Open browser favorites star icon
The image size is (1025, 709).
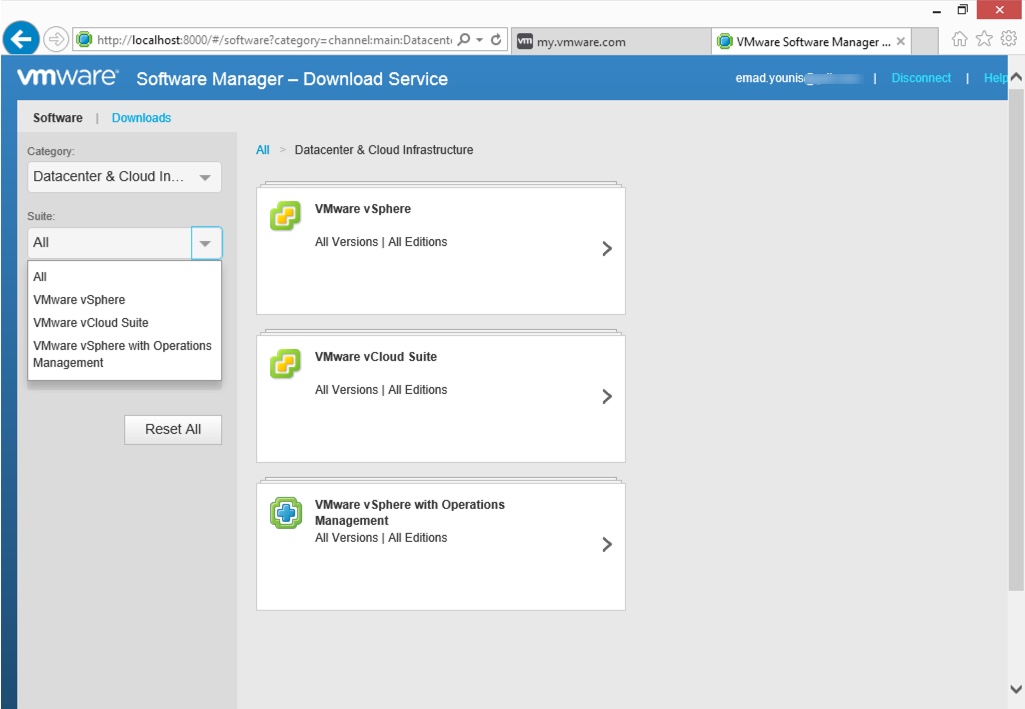click(x=984, y=39)
